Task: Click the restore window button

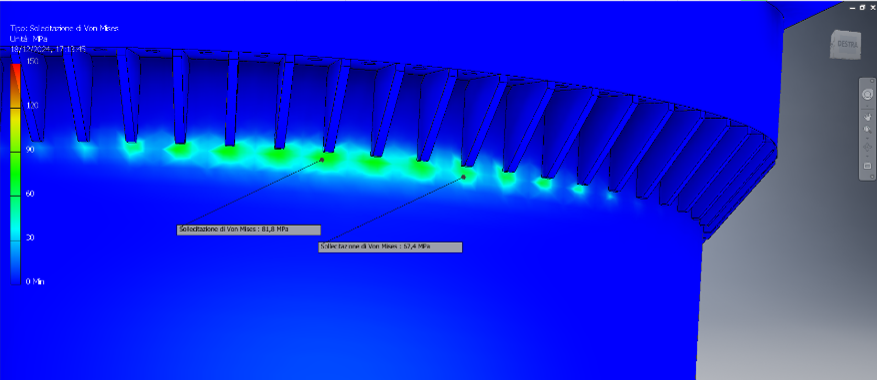Action: [862, 7]
